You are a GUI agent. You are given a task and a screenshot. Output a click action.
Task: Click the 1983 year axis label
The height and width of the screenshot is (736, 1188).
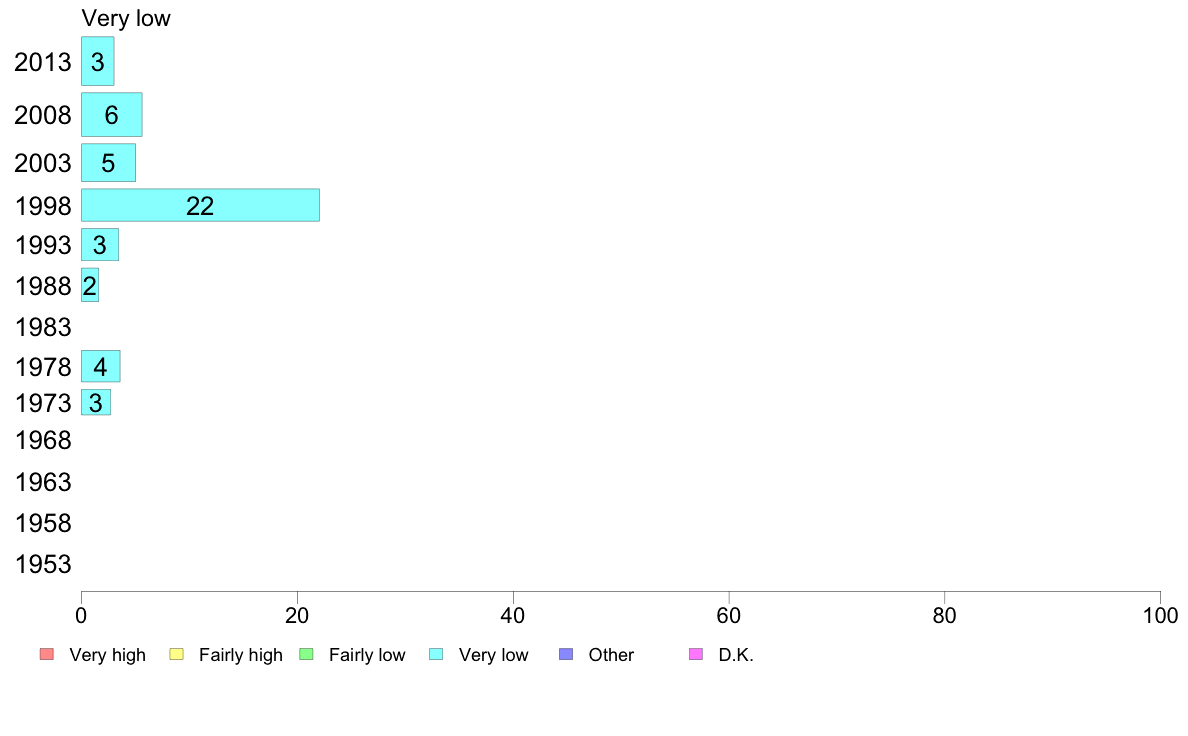pos(43,327)
